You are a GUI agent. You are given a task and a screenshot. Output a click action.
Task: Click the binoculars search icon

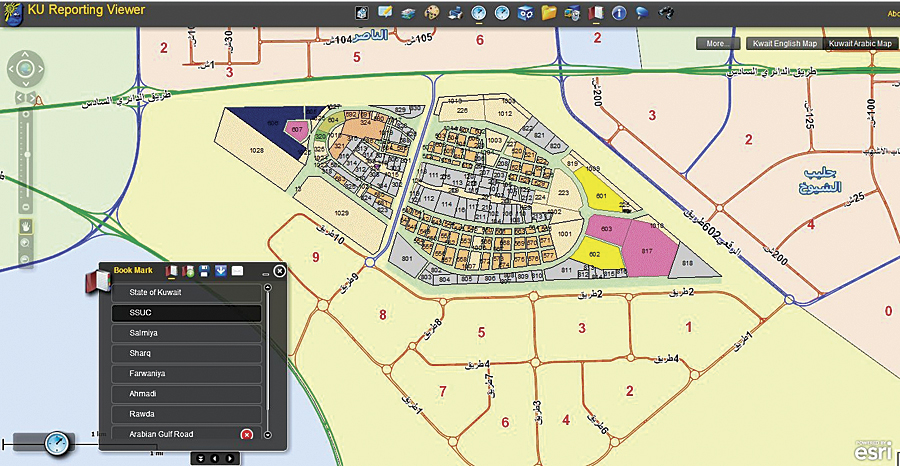[x=666, y=13]
